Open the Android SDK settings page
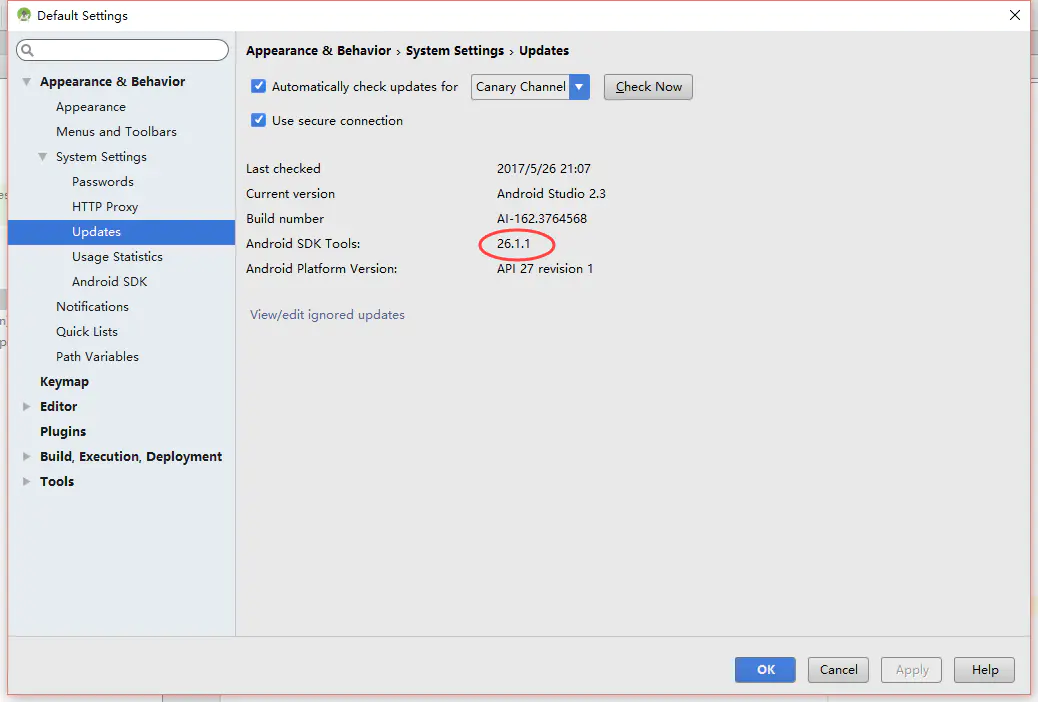1038x702 pixels. (109, 281)
